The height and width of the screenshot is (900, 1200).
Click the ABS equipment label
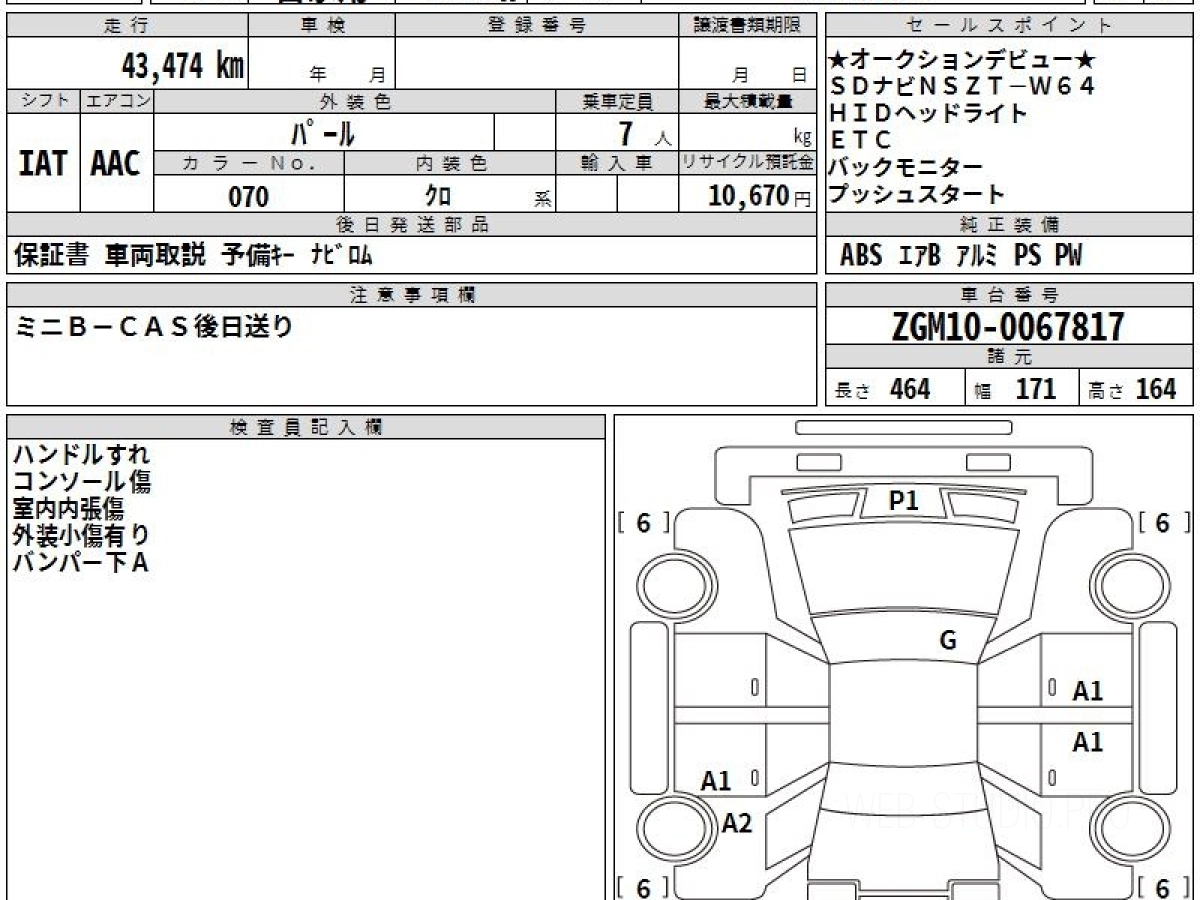coord(861,256)
